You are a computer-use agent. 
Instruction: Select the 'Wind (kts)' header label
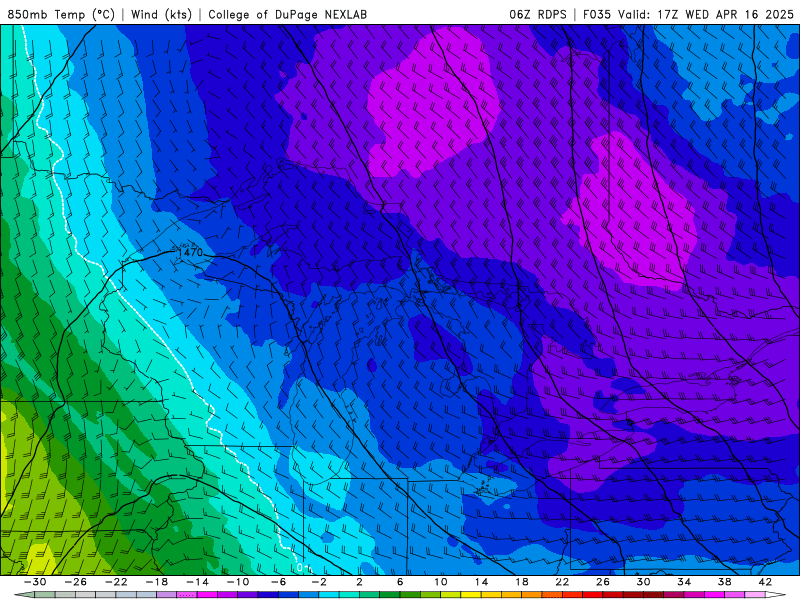161,14
